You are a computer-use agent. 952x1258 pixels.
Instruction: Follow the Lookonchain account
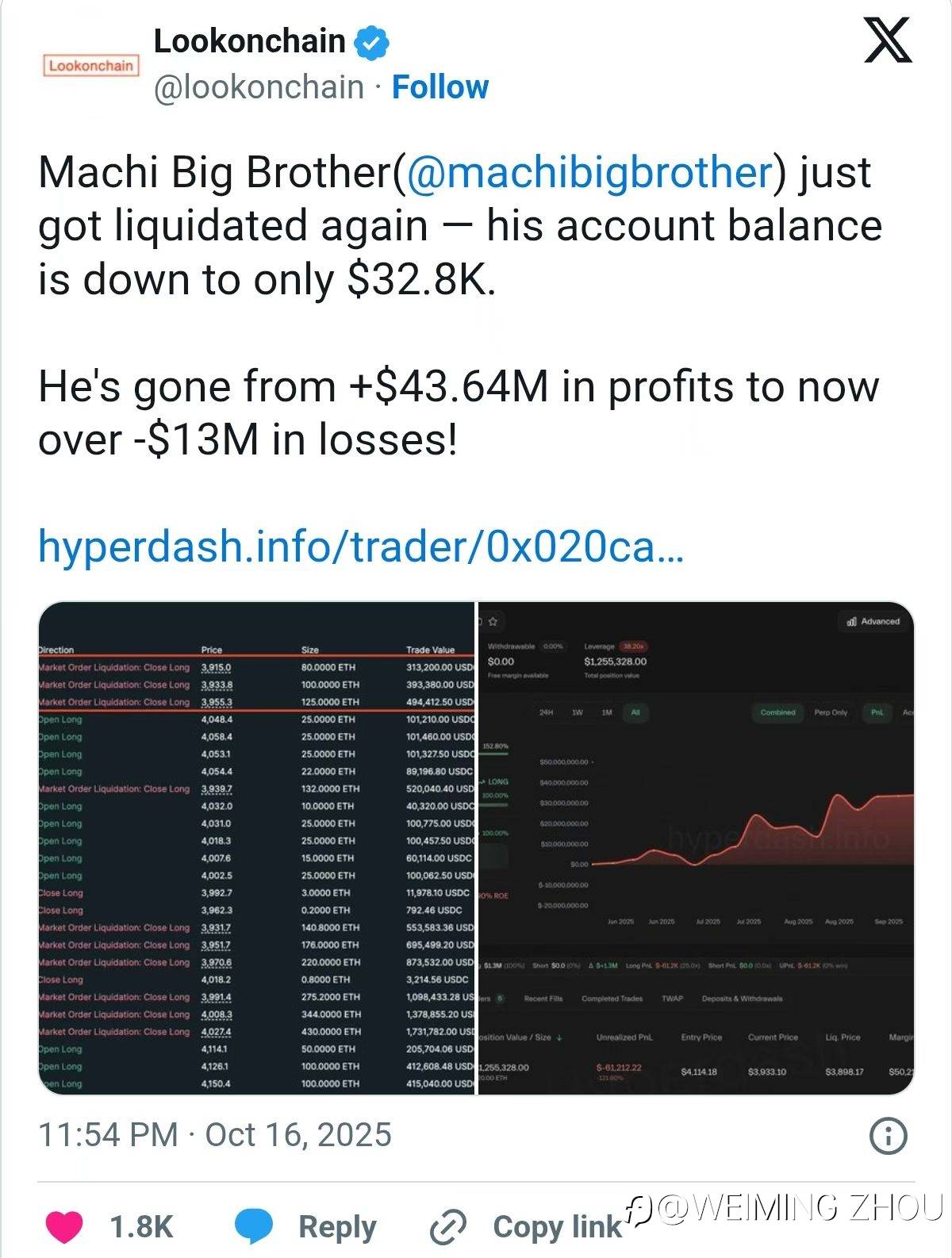pyautogui.click(x=440, y=87)
